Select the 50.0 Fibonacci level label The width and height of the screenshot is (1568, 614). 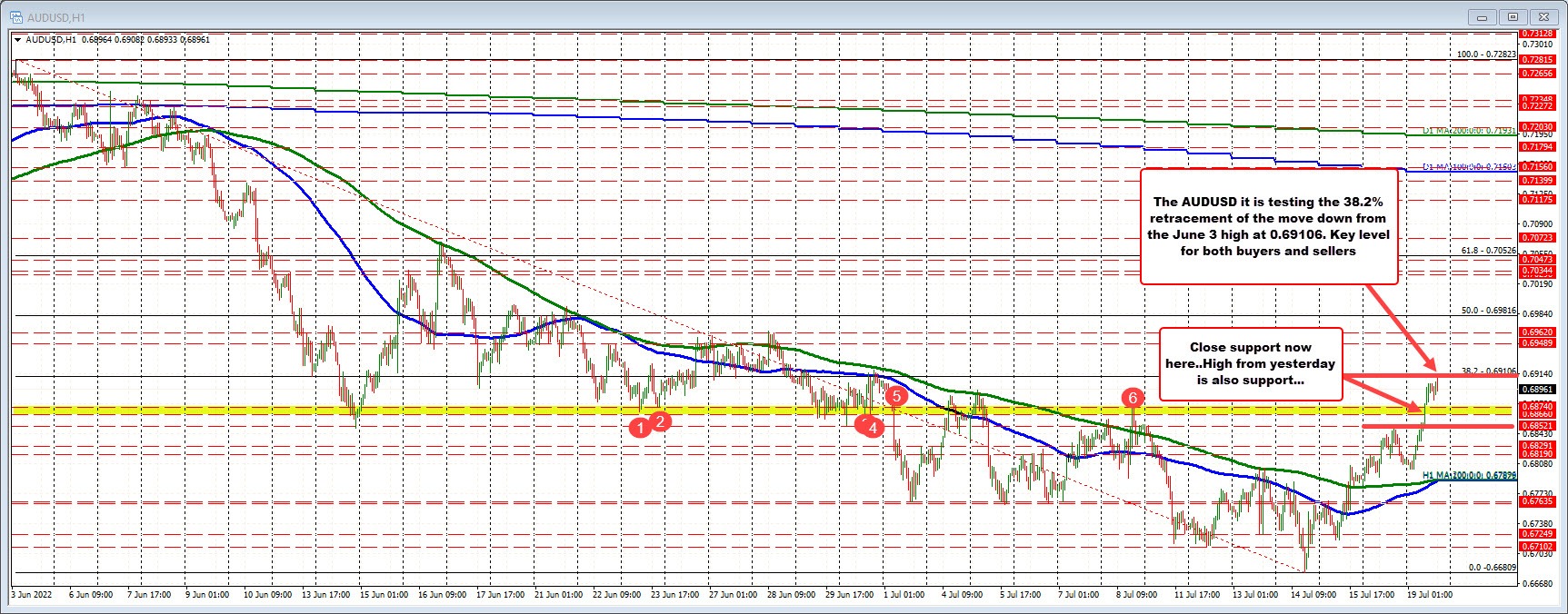[x=1488, y=311]
